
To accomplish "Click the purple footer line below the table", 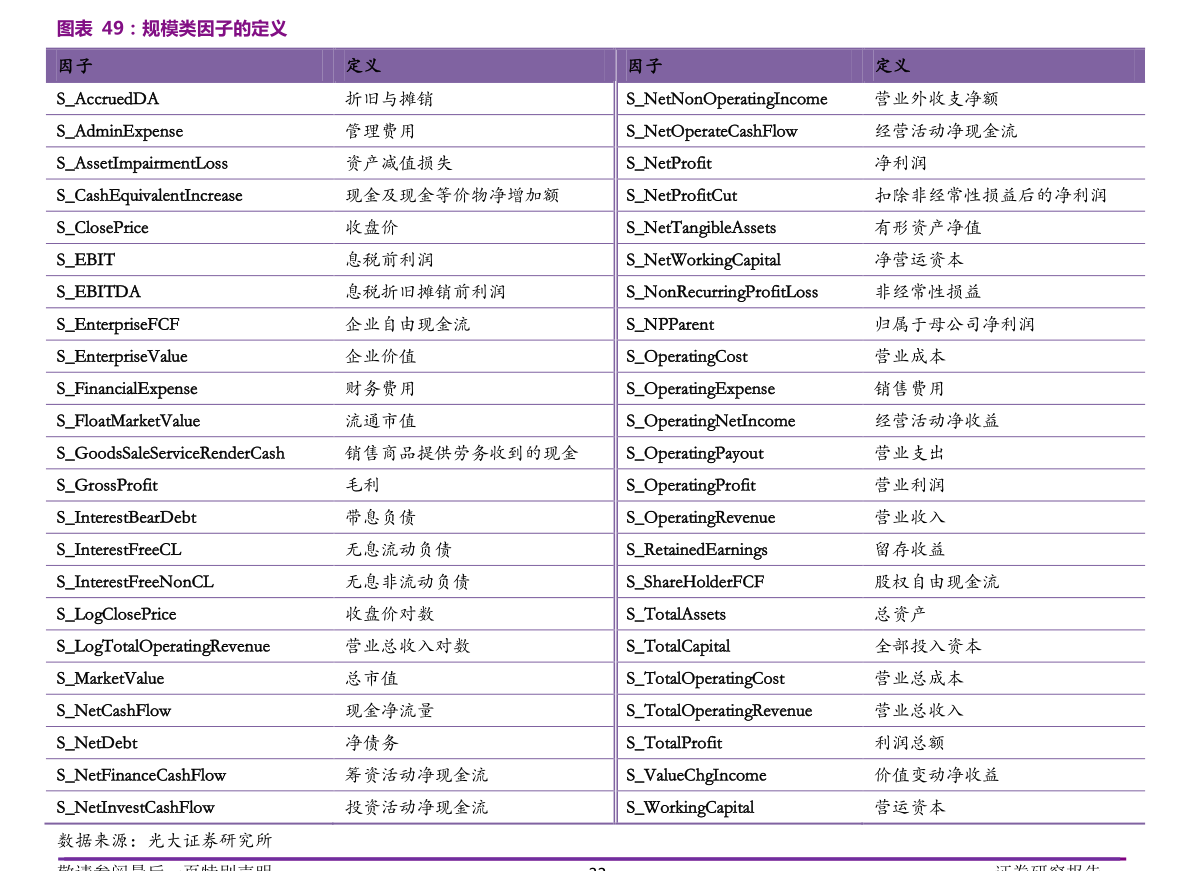I will pos(592,858).
